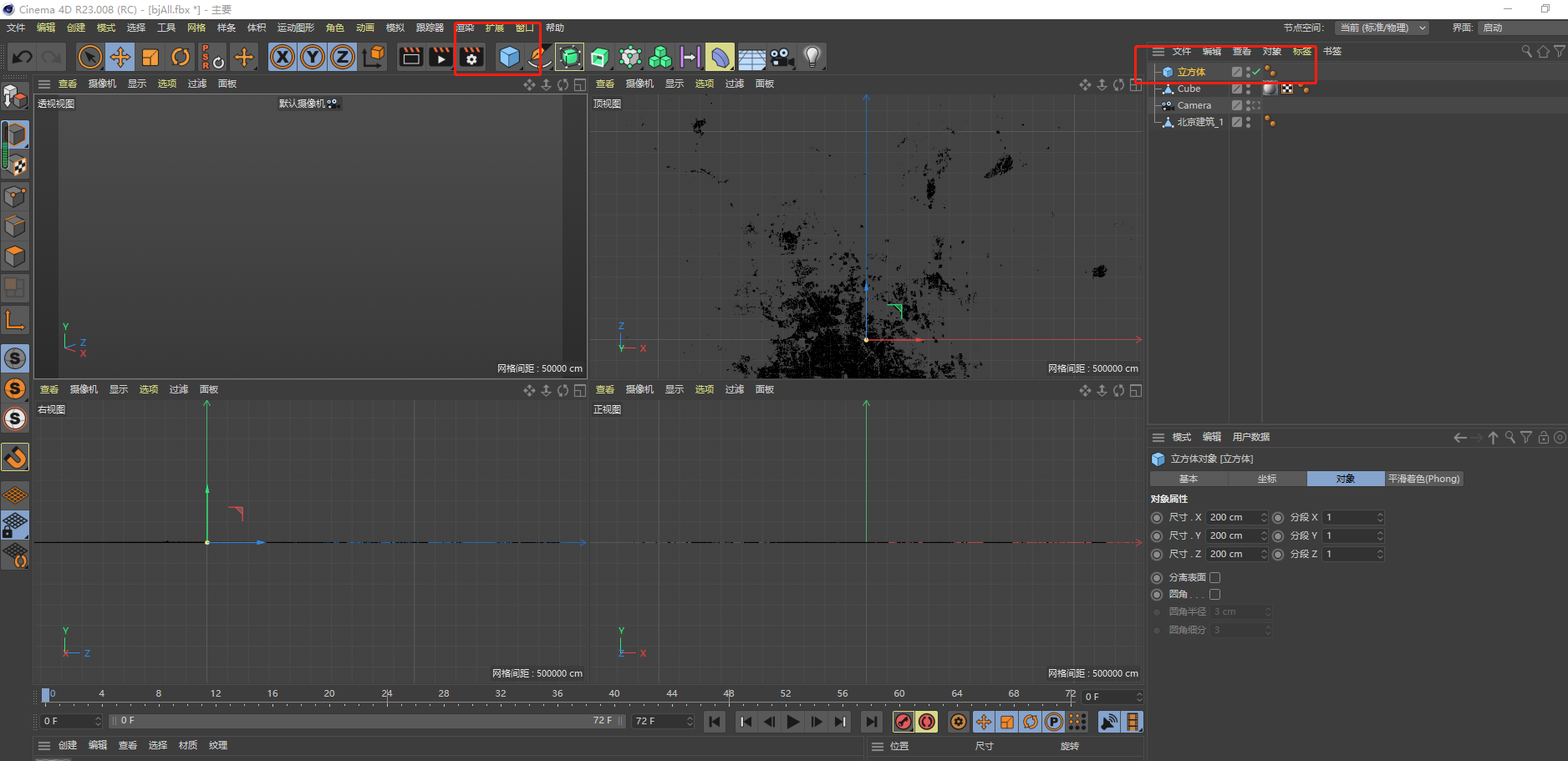
Task: Click the Camera creation icon in the toolbar
Action: (x=781, y=57)
